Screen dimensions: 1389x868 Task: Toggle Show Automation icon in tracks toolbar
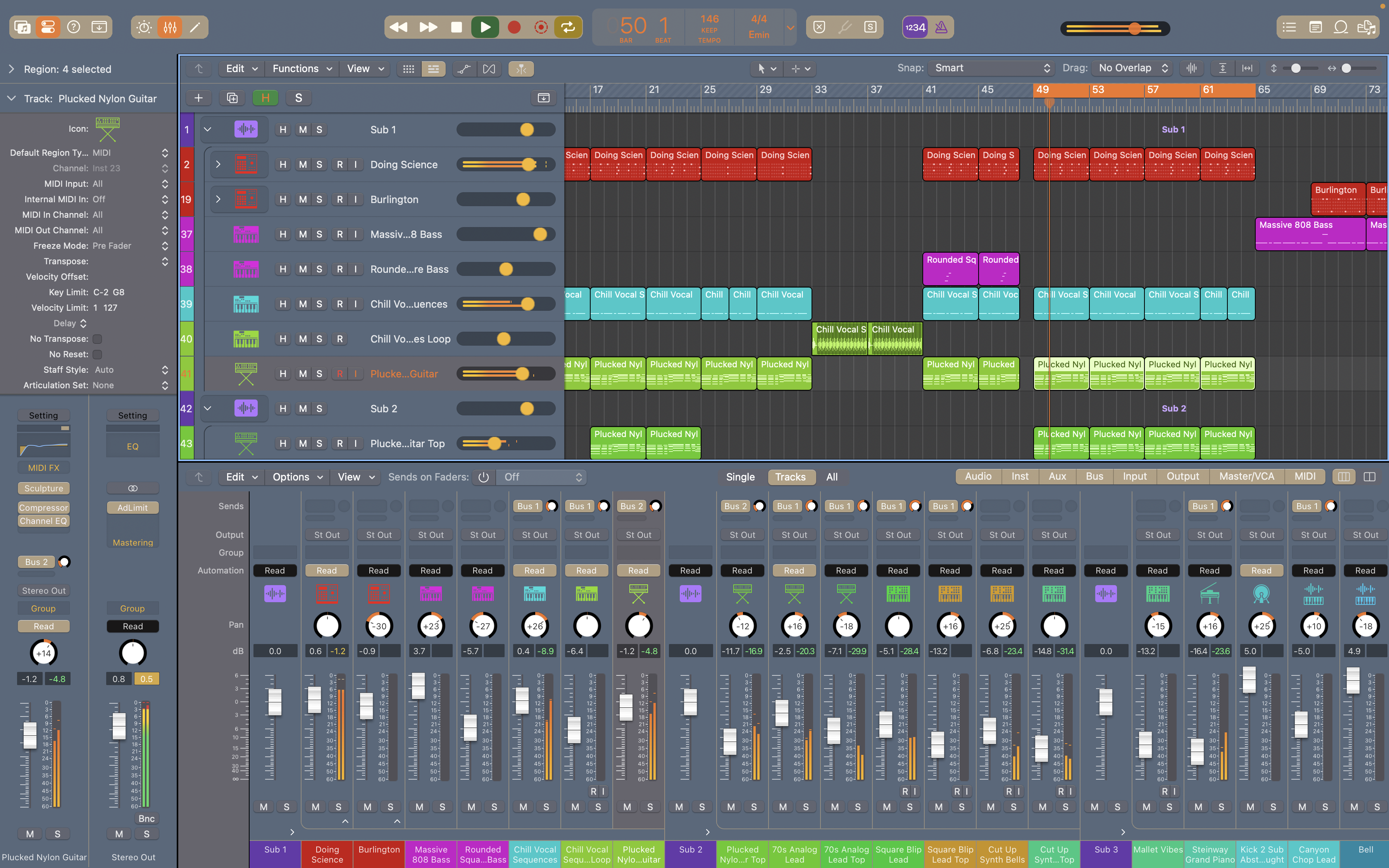tap(464, 69)
